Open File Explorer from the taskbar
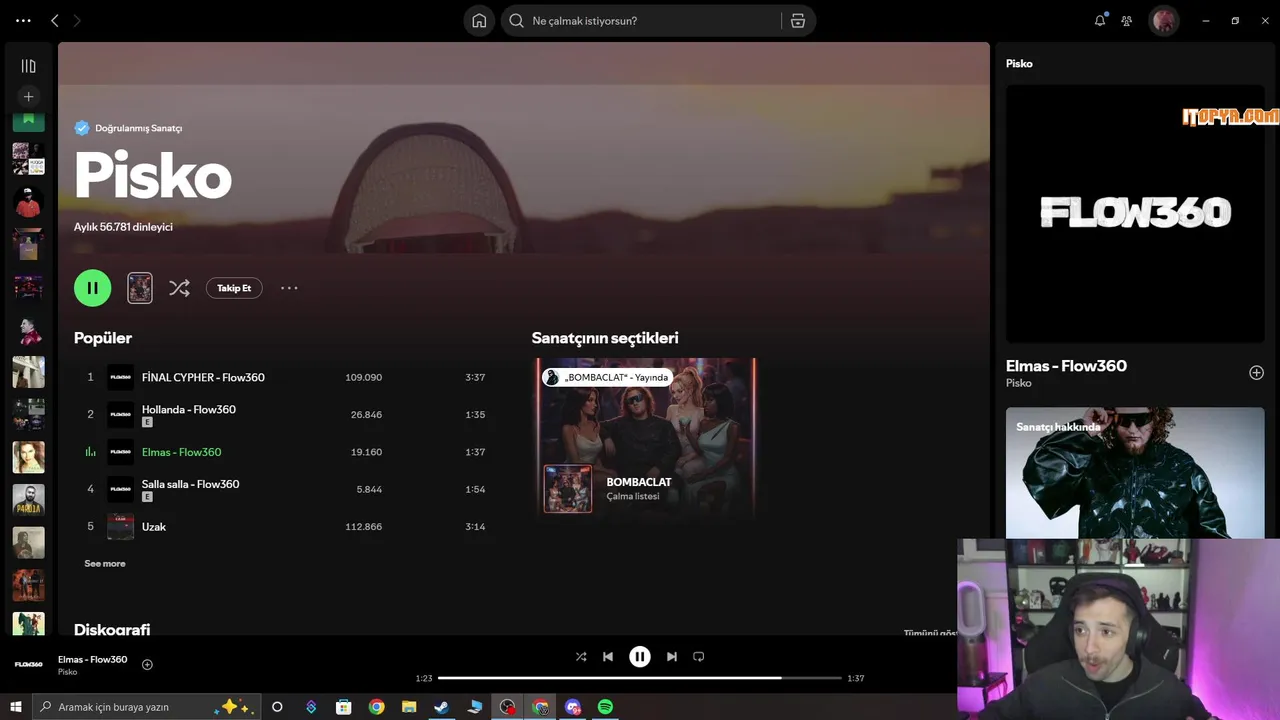The image size is (1280, 720). [408, 707]
